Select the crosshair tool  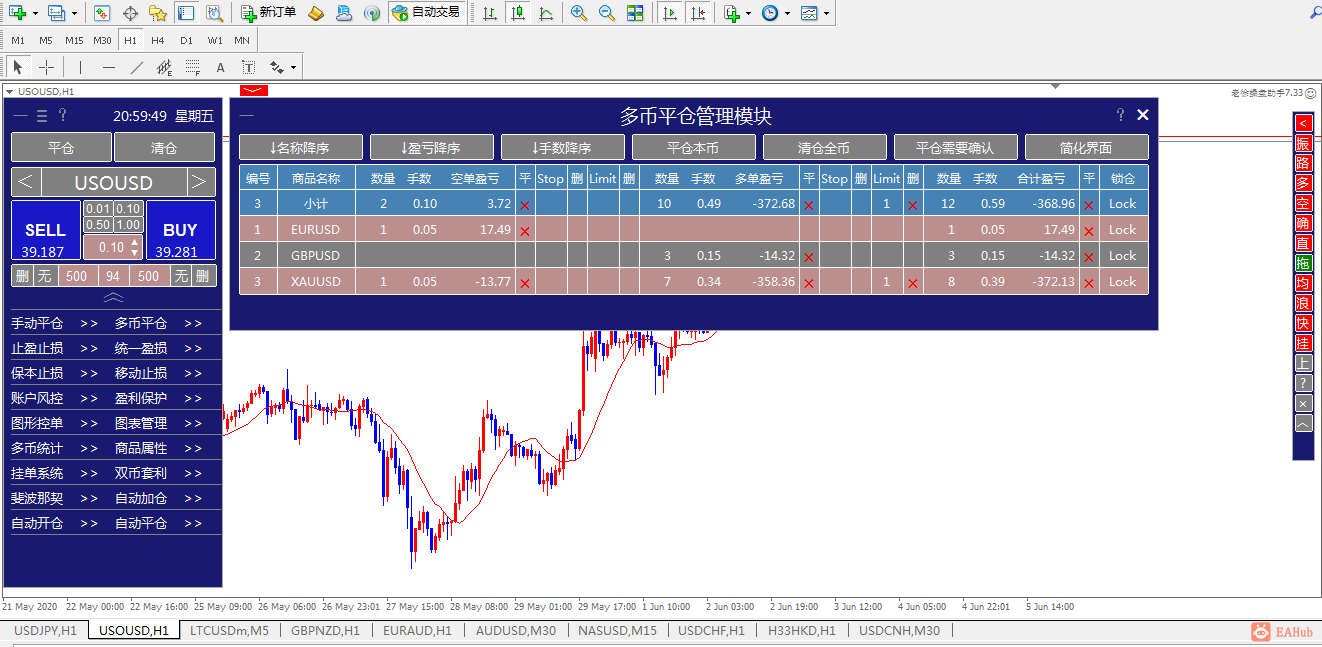(x=46, y=67)
